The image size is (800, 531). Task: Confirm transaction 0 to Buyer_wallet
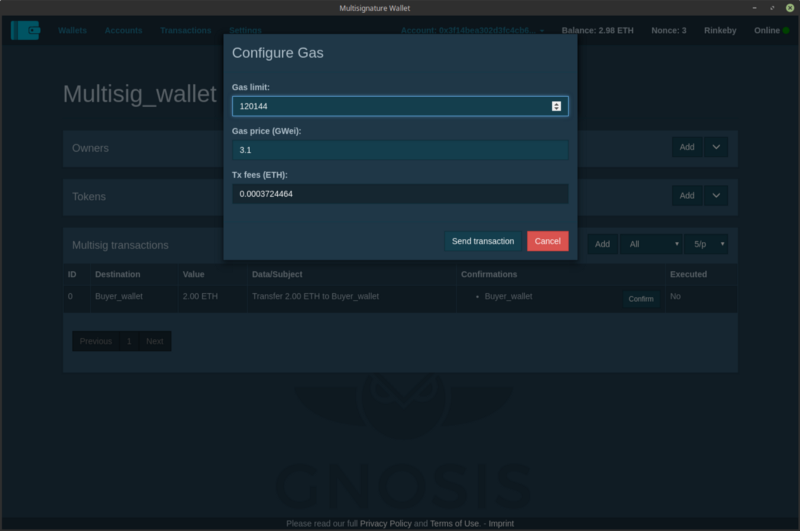pyautogui.click(x=641, y=299)
